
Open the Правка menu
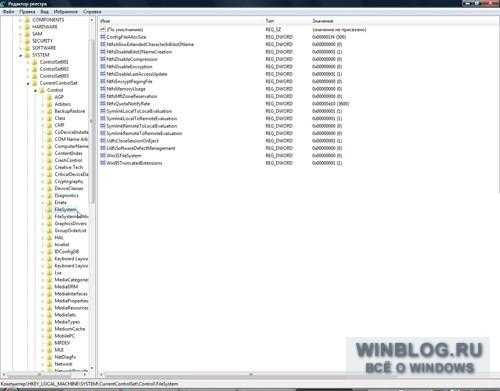(x=27, y=12)
